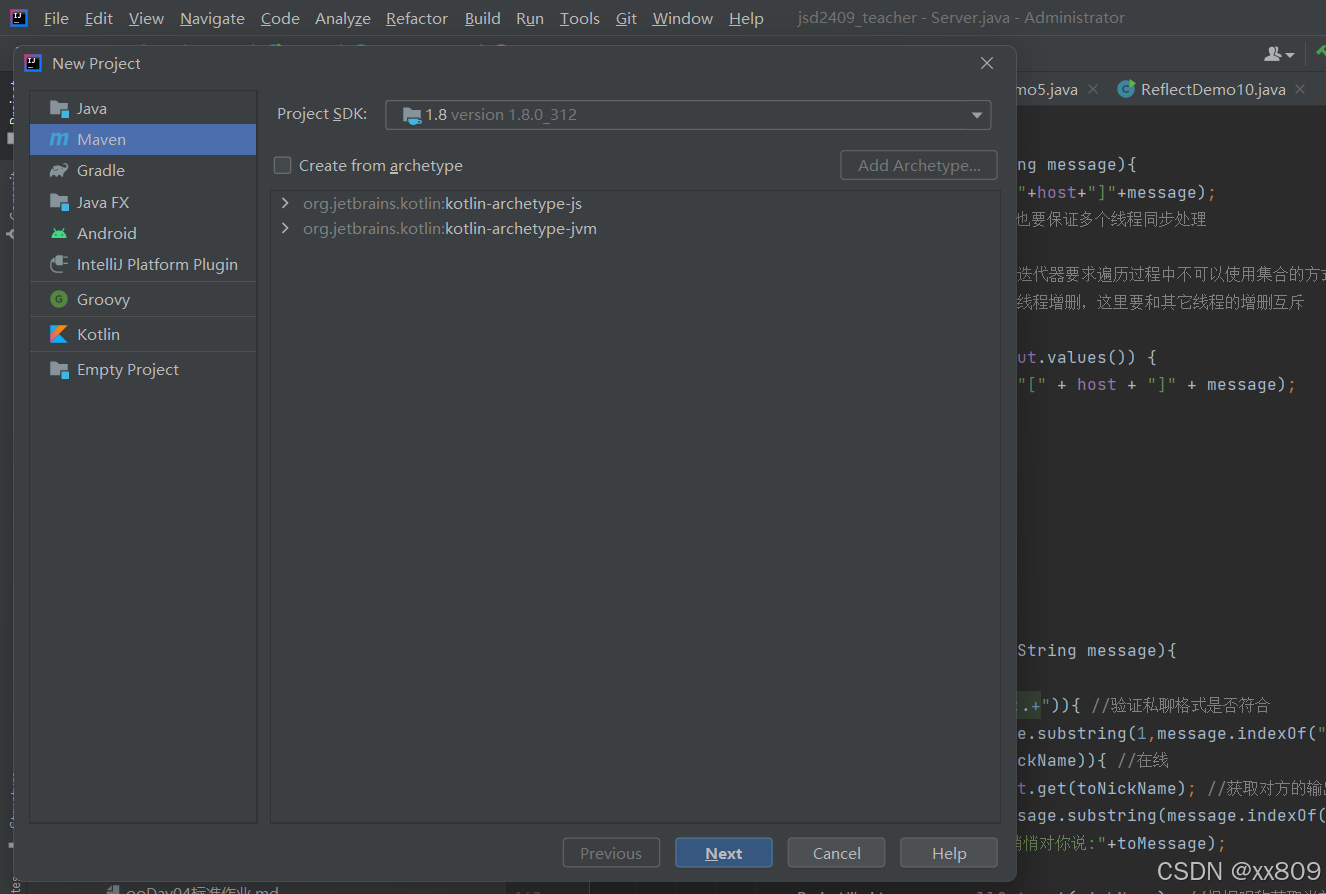The height and width of the screenshot is (894, 1326).
Task: Open the Analyze menu
Action: [343, 18]
